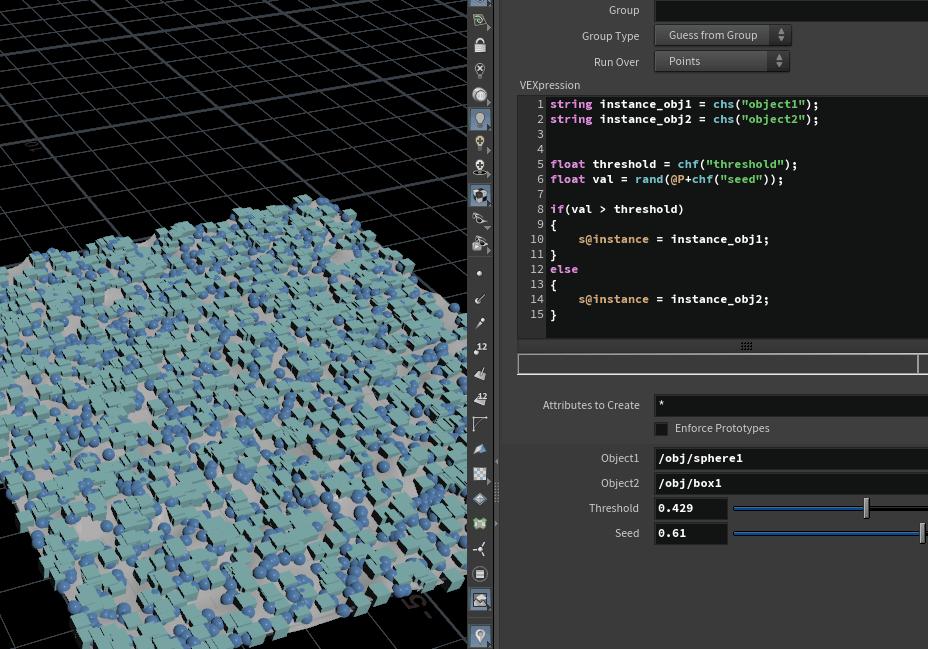The image size is (928, 649).
Task: Click the VEXpression editor resize grip
Action: point(746,346)
